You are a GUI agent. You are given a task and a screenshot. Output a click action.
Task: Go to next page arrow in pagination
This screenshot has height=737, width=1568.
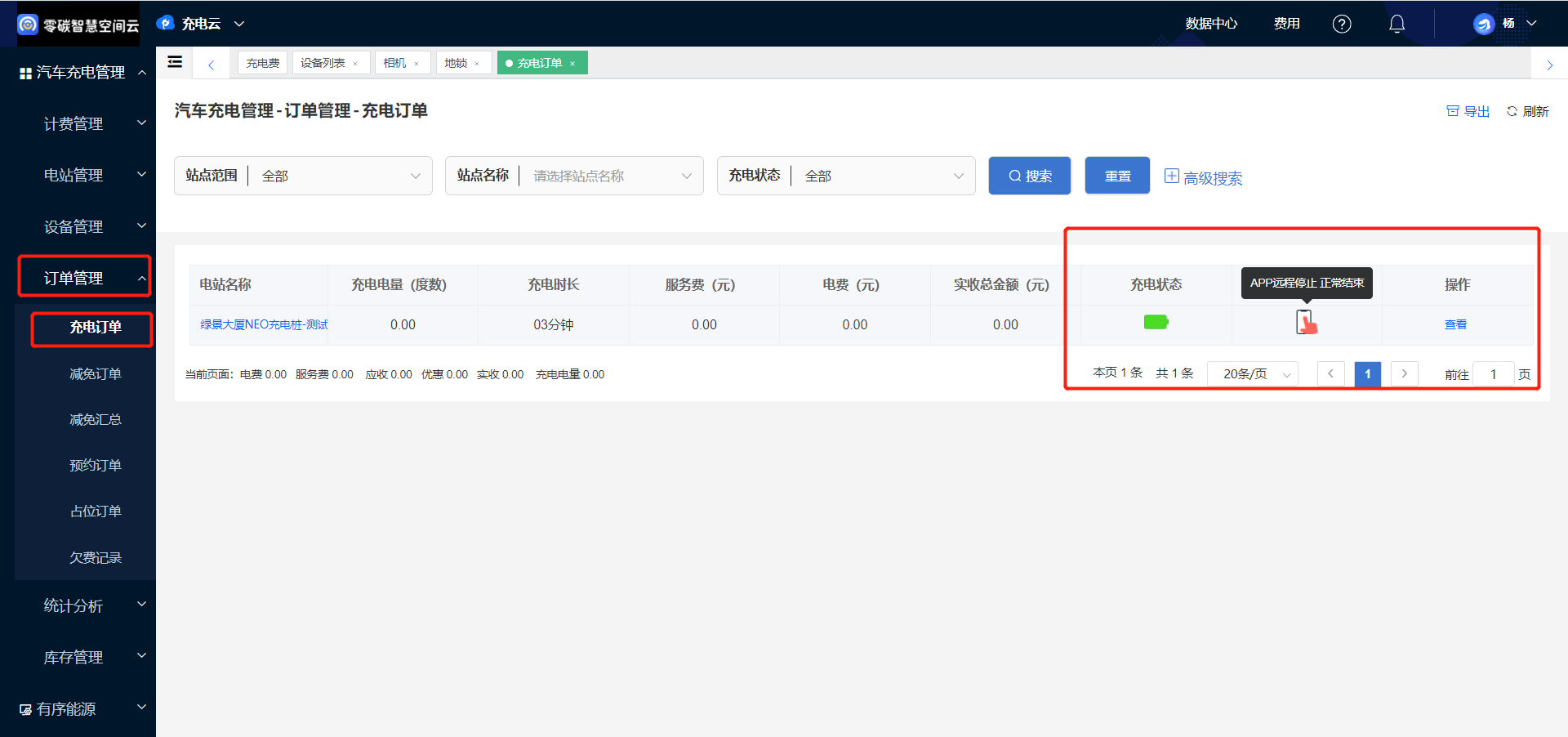click(1404, 373)
